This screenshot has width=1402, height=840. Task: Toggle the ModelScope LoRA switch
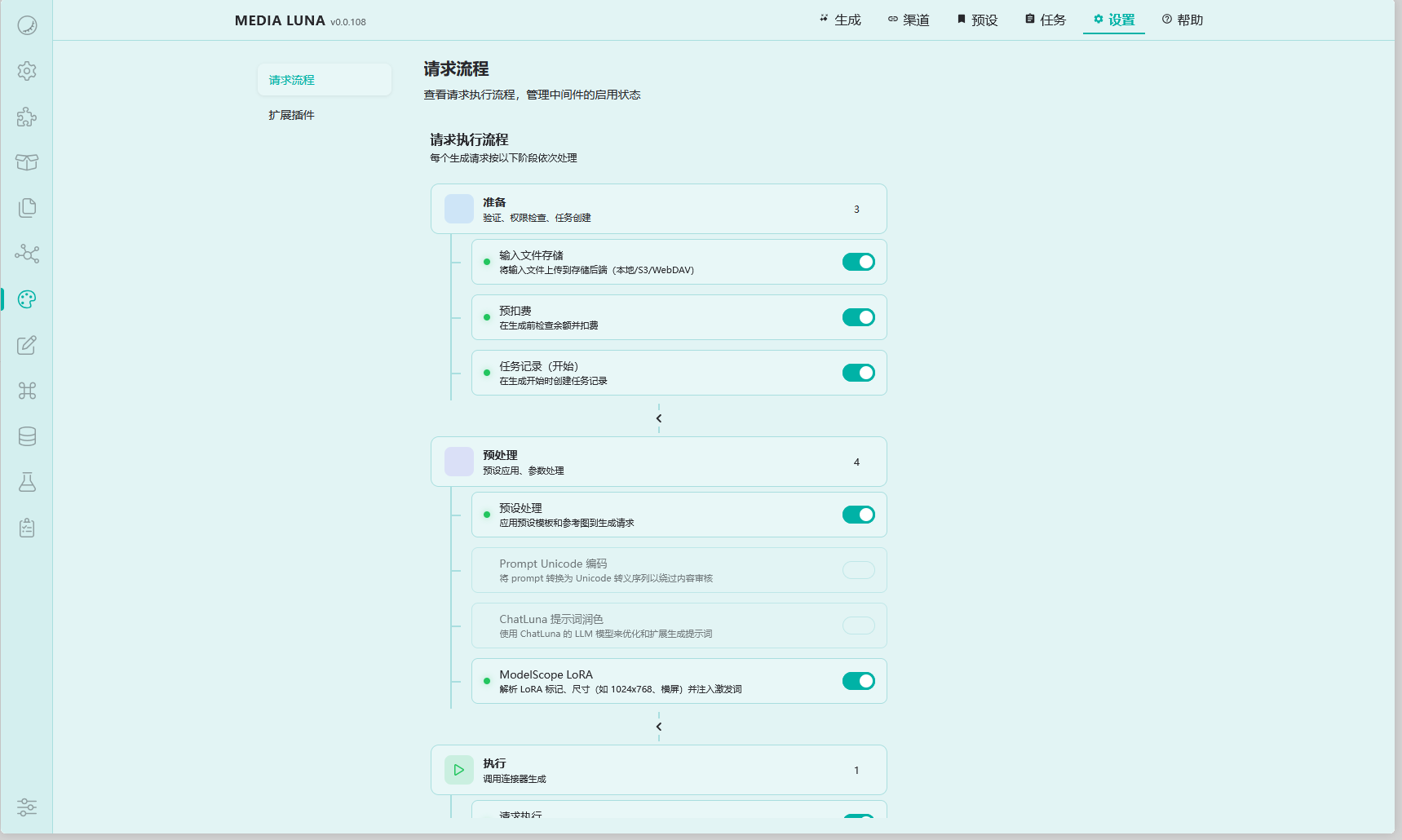coord(858,681)
